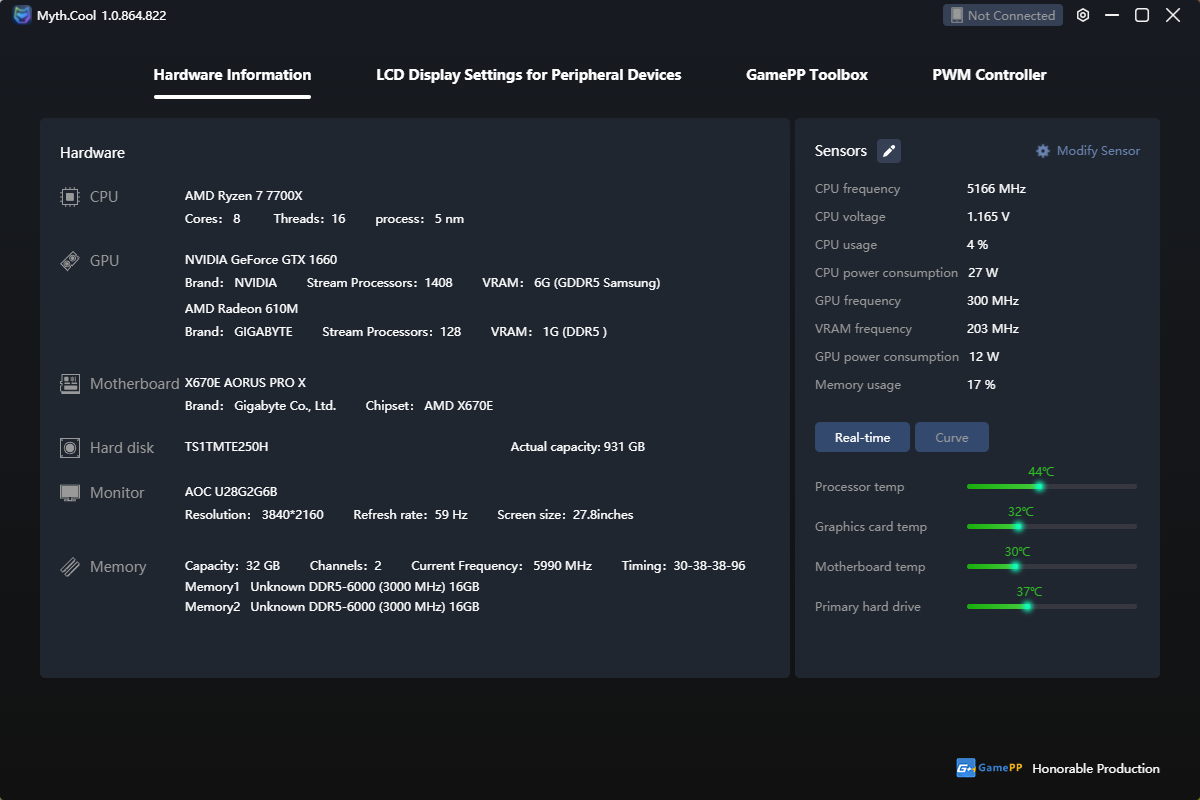1200x800 pixels.
Task: Click the Monitor icon
Action: pos(70,493)
